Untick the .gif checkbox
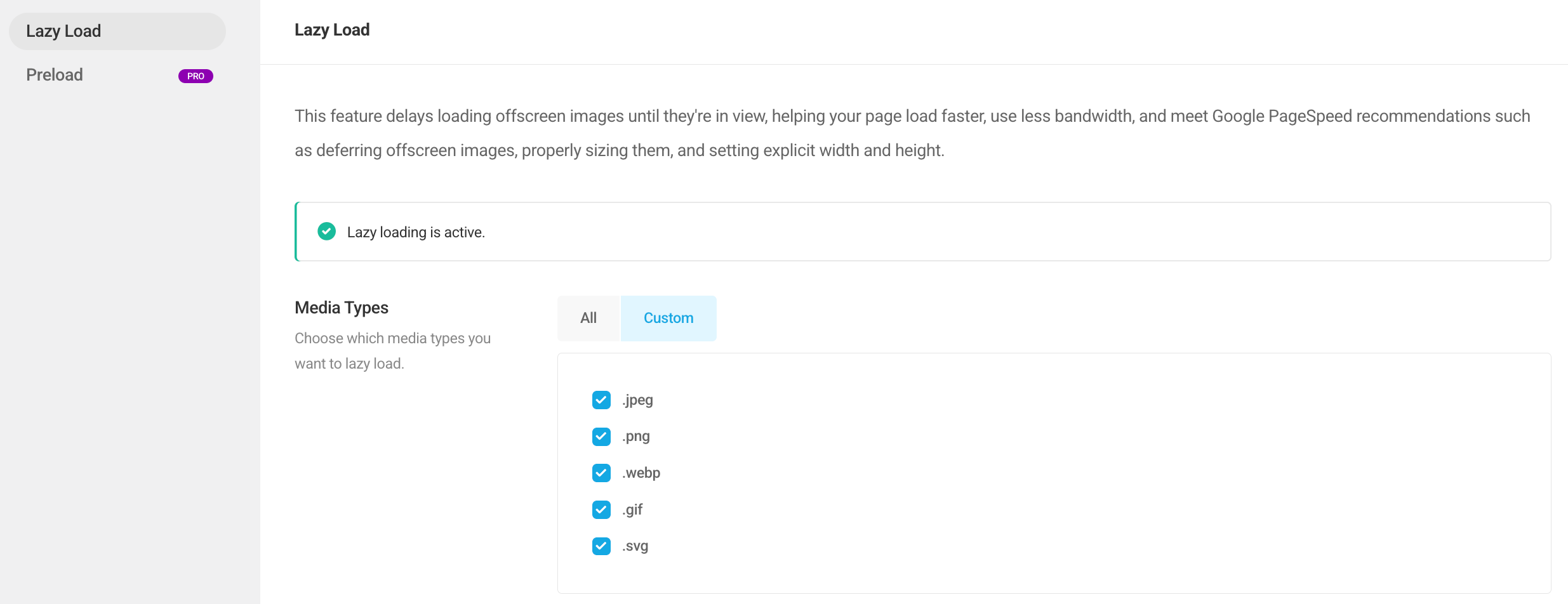Viewport: 1568px width, 604px height. (601, 510)
